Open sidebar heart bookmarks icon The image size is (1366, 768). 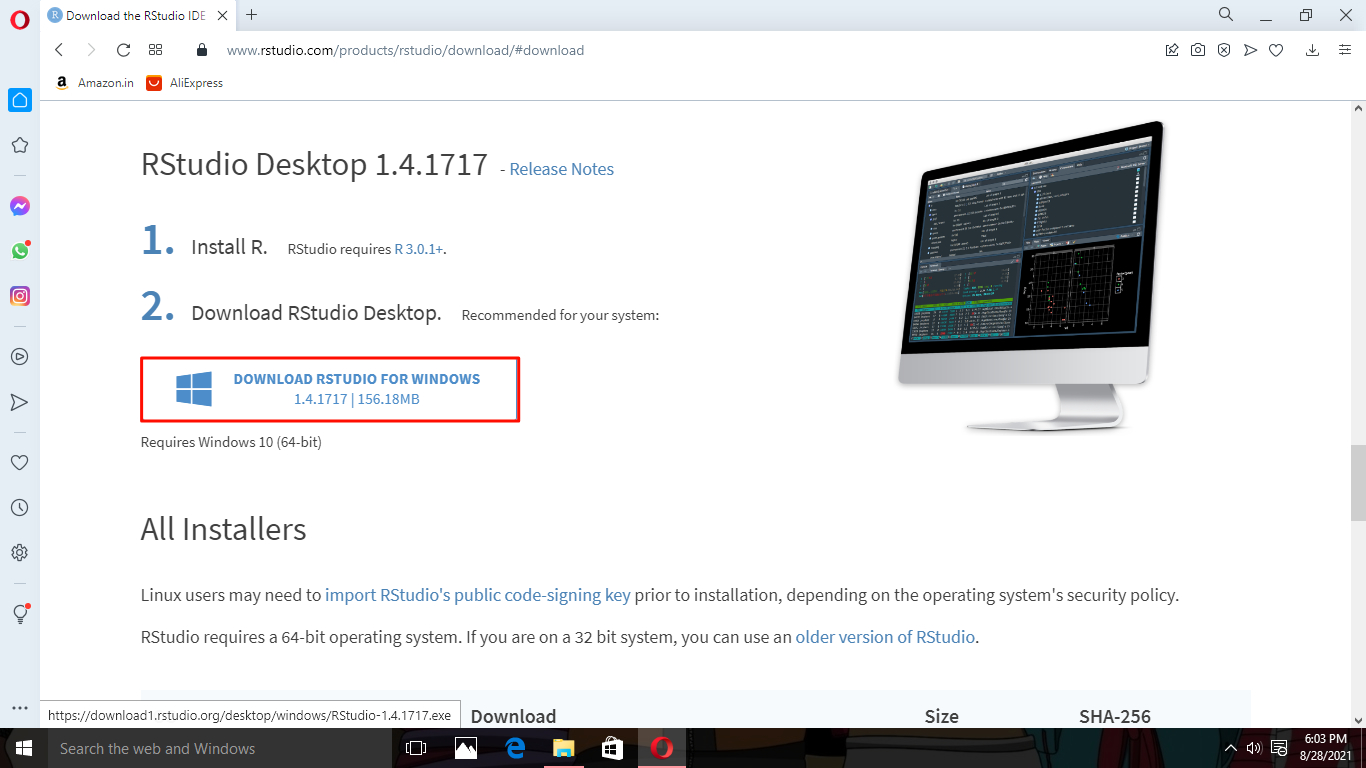[x=20, y=463]
